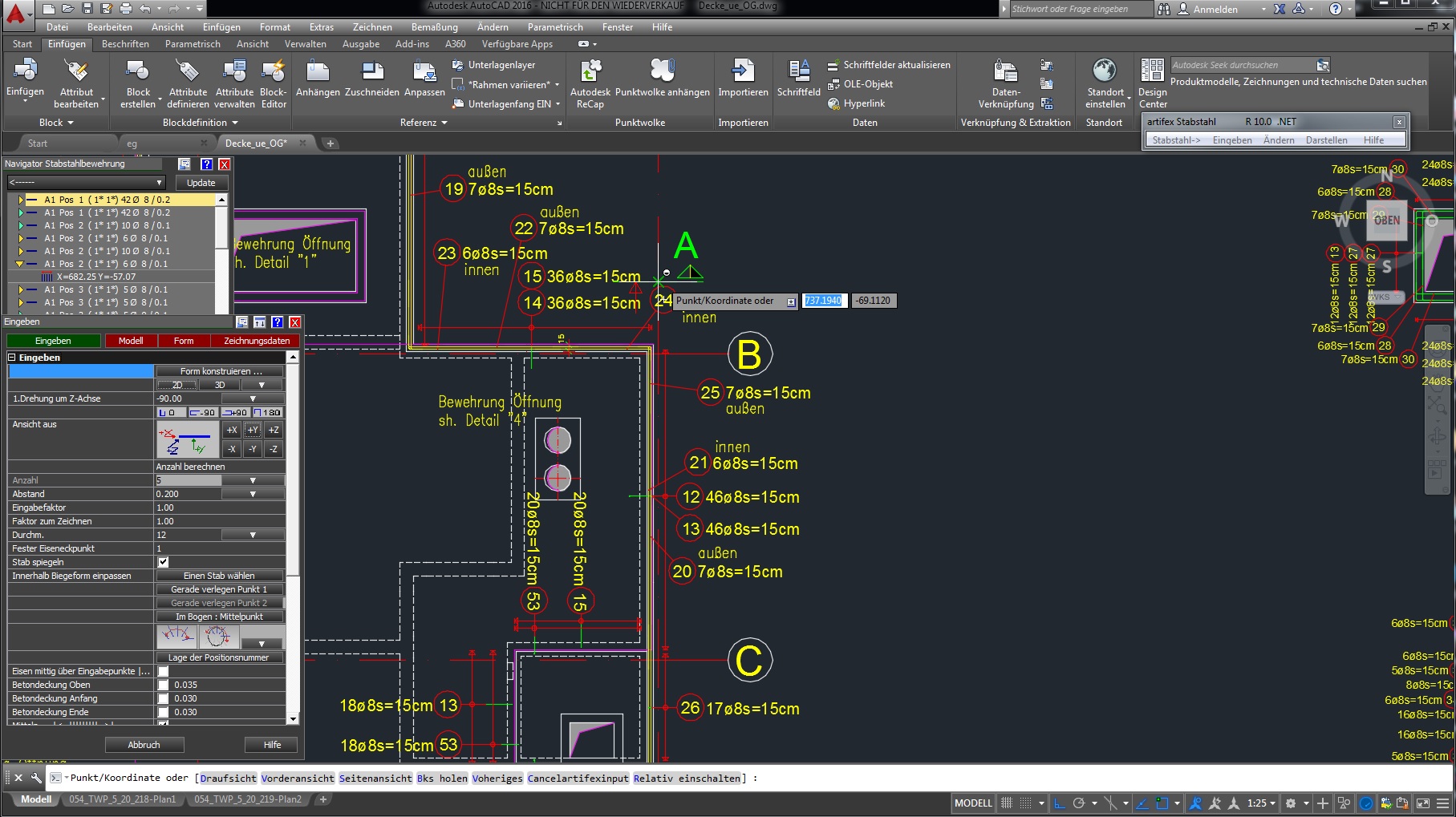
Task: Expand the A1 Pos 3 tree entry
Action: [x=20, y=289]
